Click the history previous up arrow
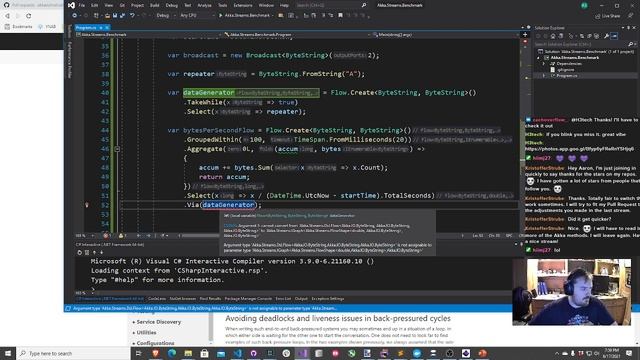 [94, 252]
